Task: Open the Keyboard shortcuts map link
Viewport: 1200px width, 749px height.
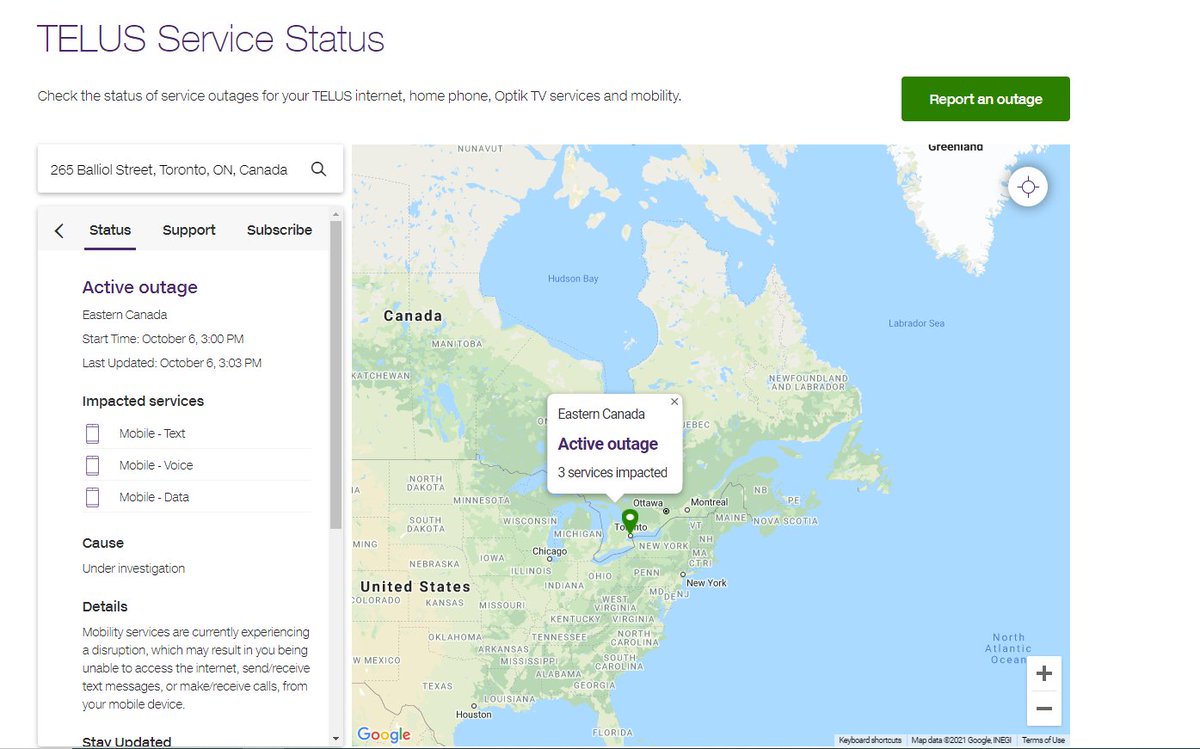Action: point(870,740)
